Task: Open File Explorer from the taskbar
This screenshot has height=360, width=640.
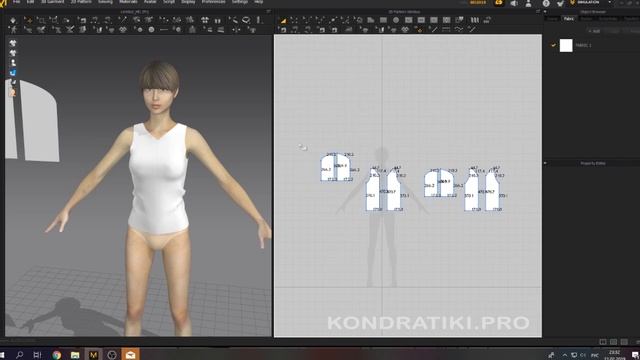Action: 75,355
